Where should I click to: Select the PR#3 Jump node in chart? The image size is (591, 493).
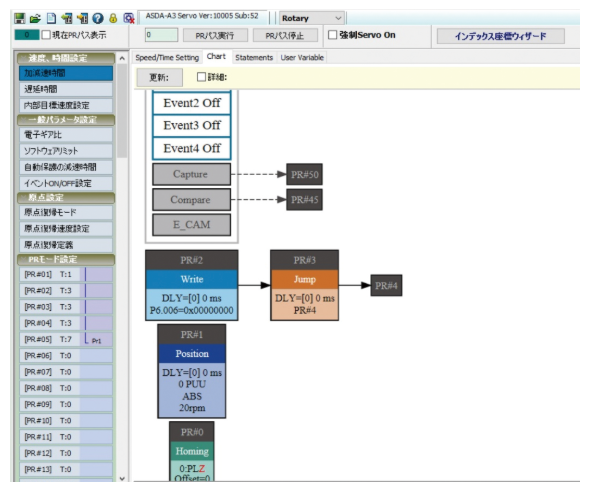(304, 285)
